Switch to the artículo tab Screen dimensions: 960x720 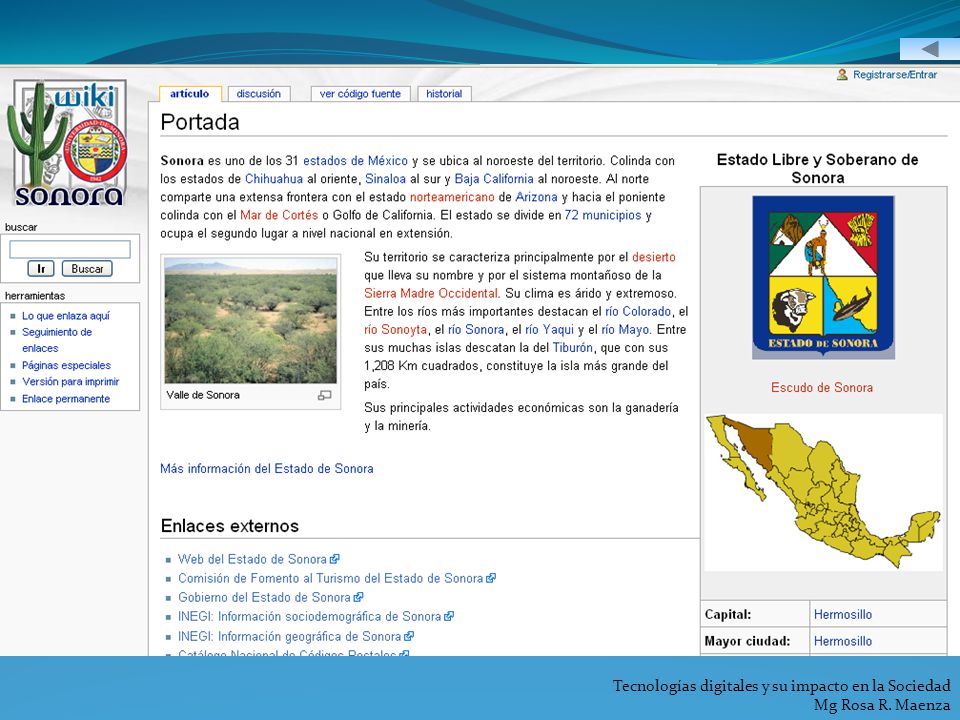coord(189,94)
